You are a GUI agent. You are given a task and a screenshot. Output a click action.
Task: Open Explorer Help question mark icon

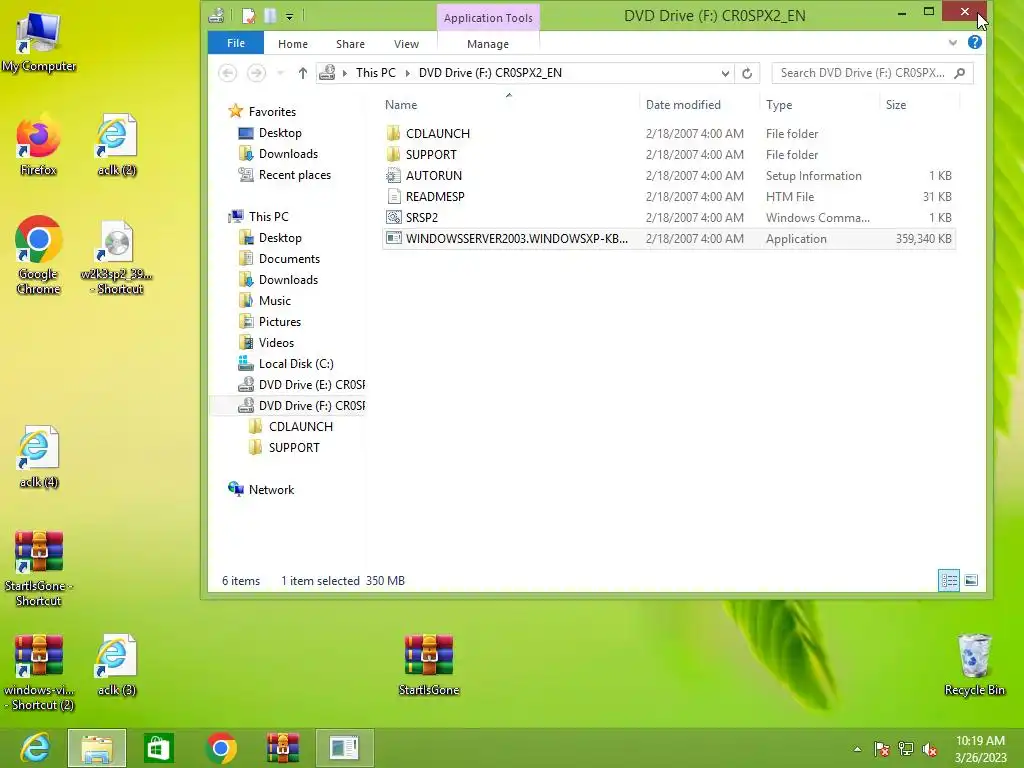point(974,42)
